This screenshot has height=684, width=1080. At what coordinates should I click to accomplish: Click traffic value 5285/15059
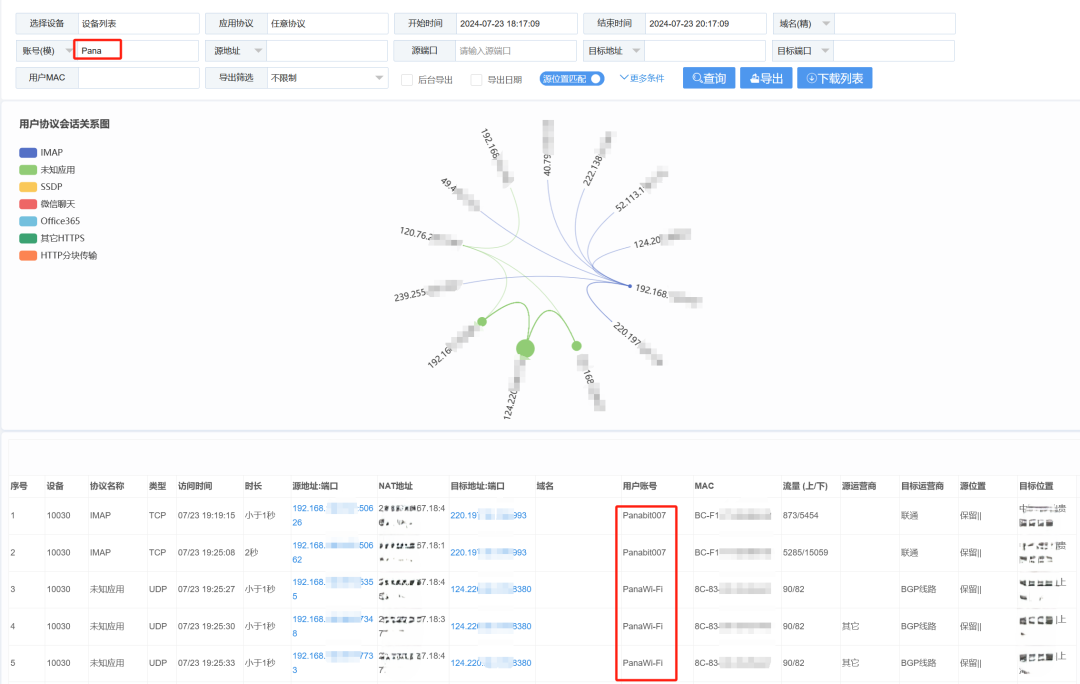[x=805, y=552]
